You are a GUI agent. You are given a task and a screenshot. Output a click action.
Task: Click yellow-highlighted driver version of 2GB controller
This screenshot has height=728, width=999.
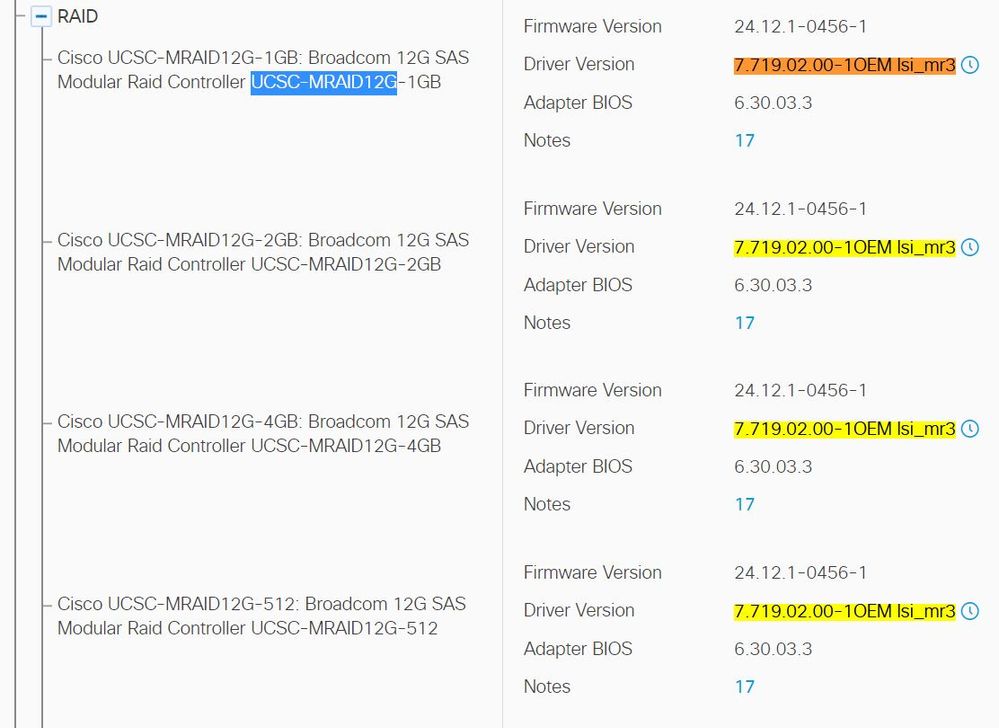tap(845, 247)
